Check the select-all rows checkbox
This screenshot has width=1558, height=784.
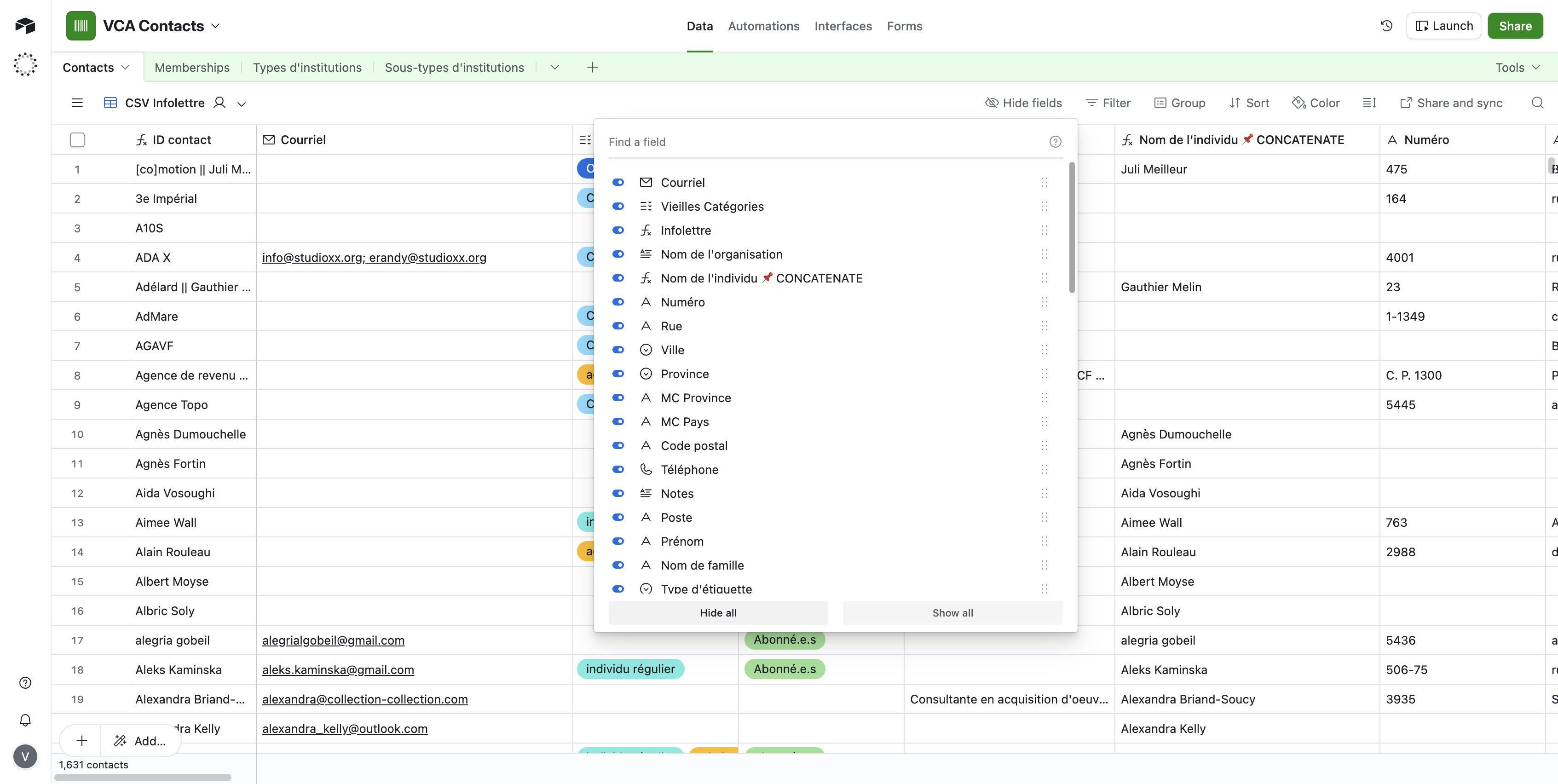point(77,140)
